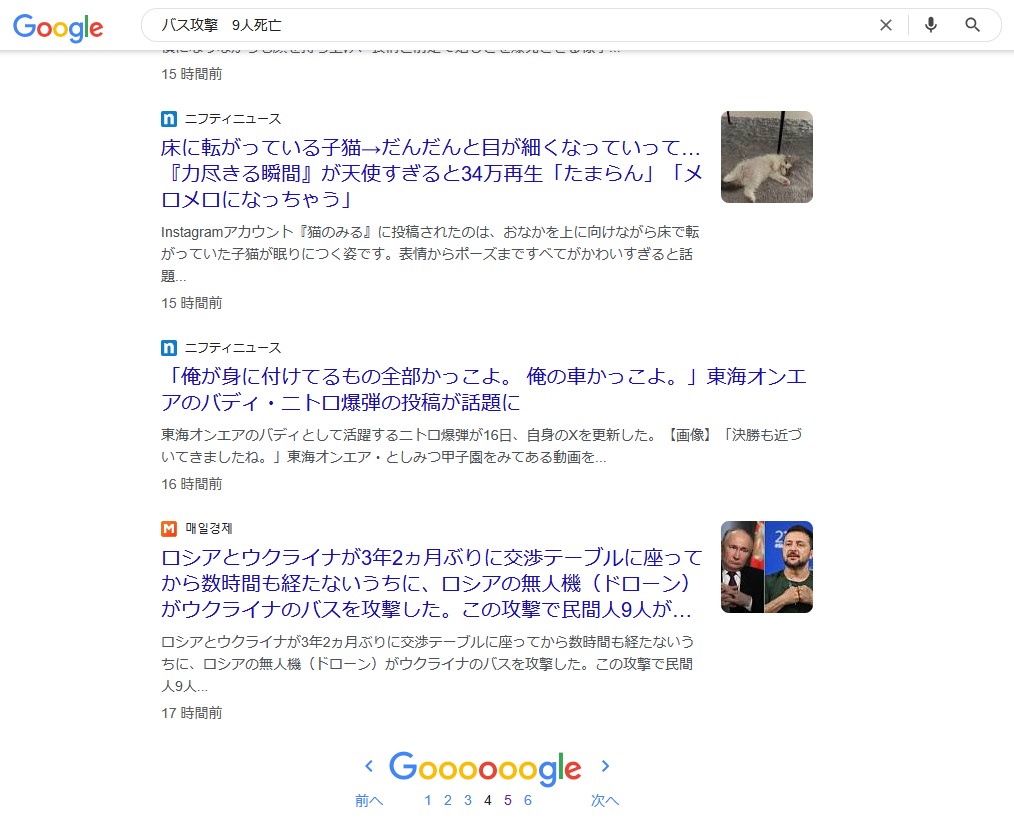
Task: Start voice search with the microphone icon
Action: [x=931, y=25]
